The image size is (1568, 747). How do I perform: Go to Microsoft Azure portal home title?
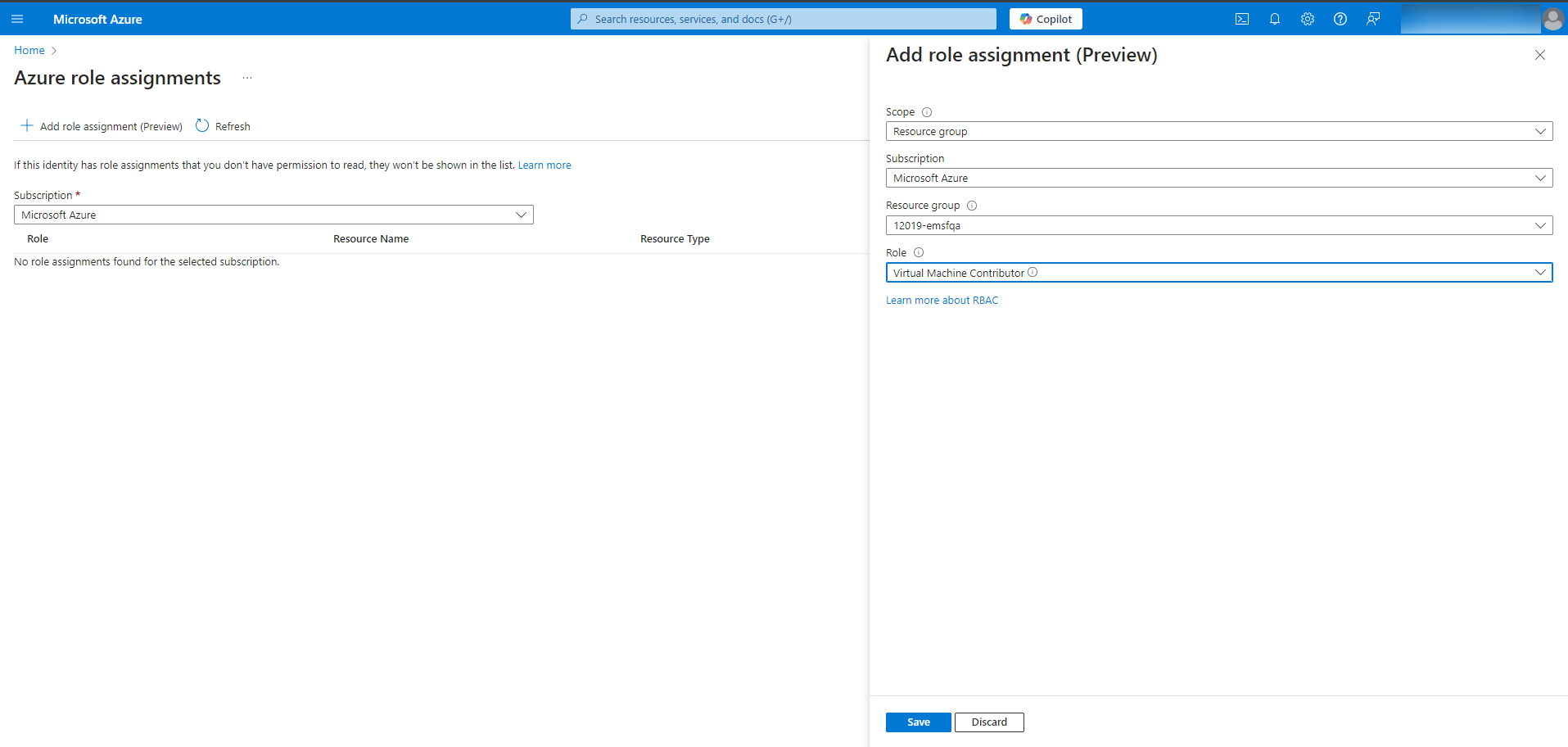pyautogui.click(x=97, y=19)
